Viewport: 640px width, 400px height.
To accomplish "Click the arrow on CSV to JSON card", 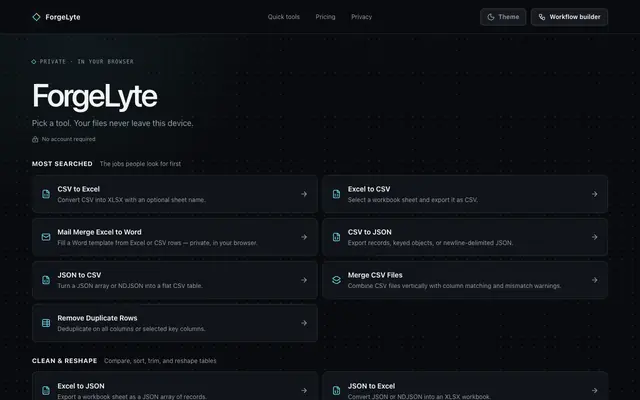I will point(594,237).
